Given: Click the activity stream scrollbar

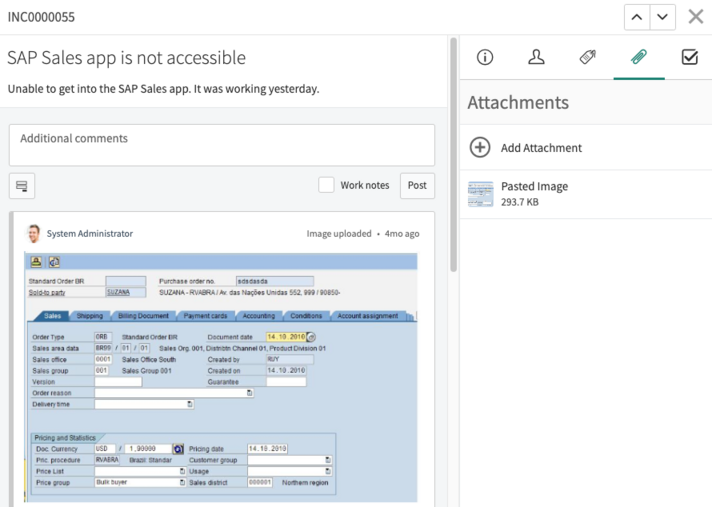Looking at the screenshot, I should [453, 154].
